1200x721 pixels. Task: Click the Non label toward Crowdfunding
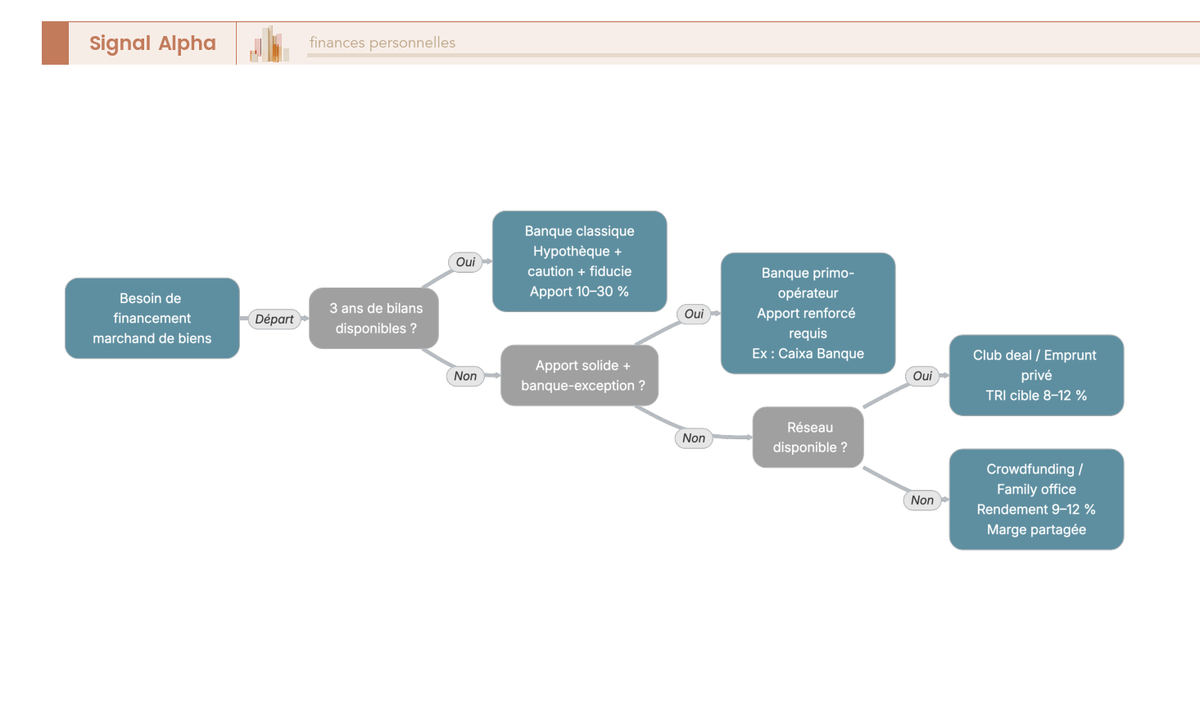922,500
